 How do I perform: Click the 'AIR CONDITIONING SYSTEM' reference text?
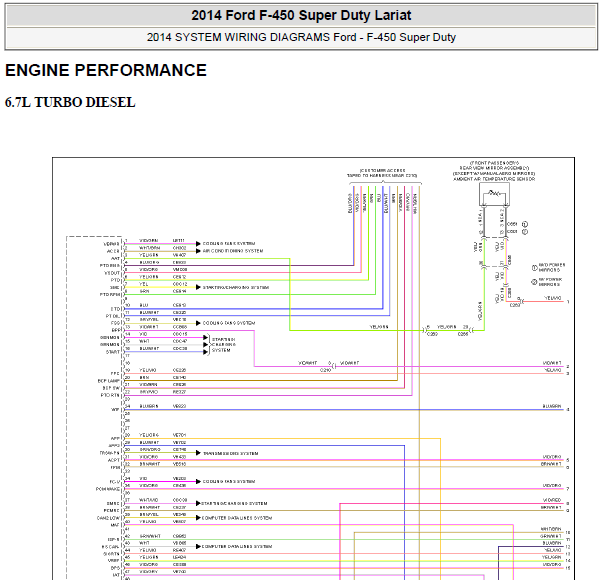[233, 251]
